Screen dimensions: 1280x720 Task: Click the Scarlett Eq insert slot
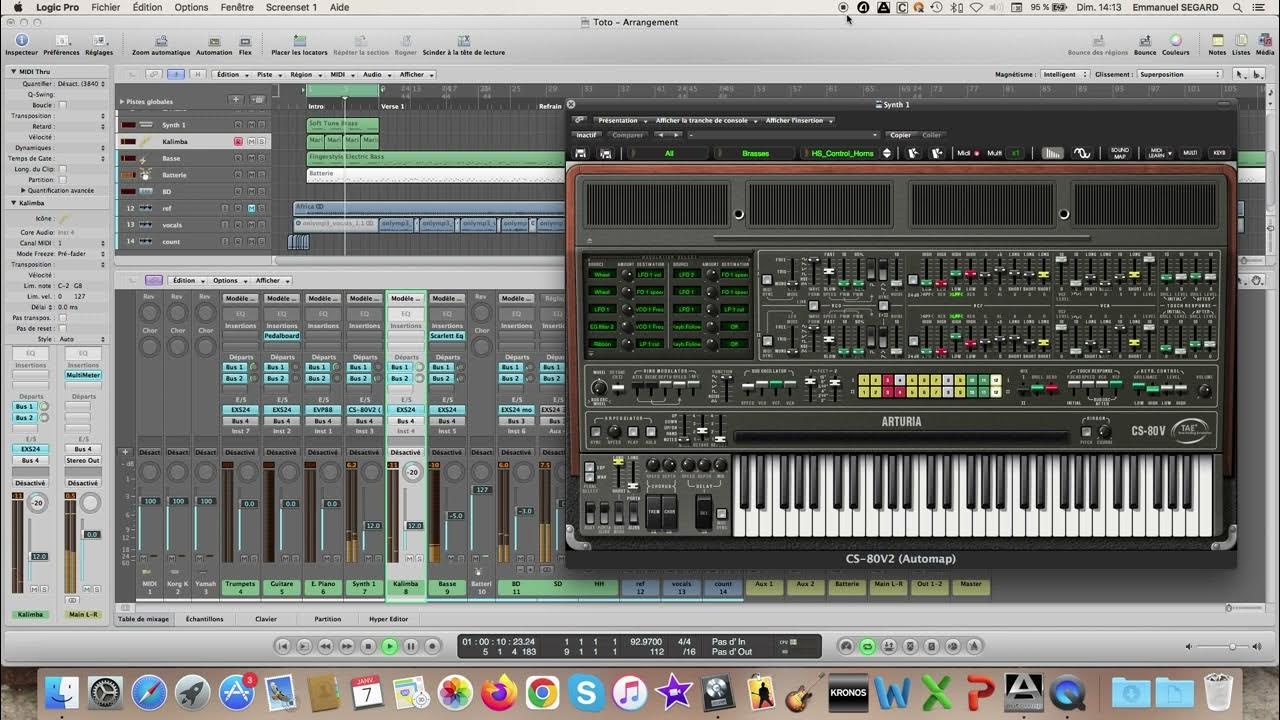[446, 336]
